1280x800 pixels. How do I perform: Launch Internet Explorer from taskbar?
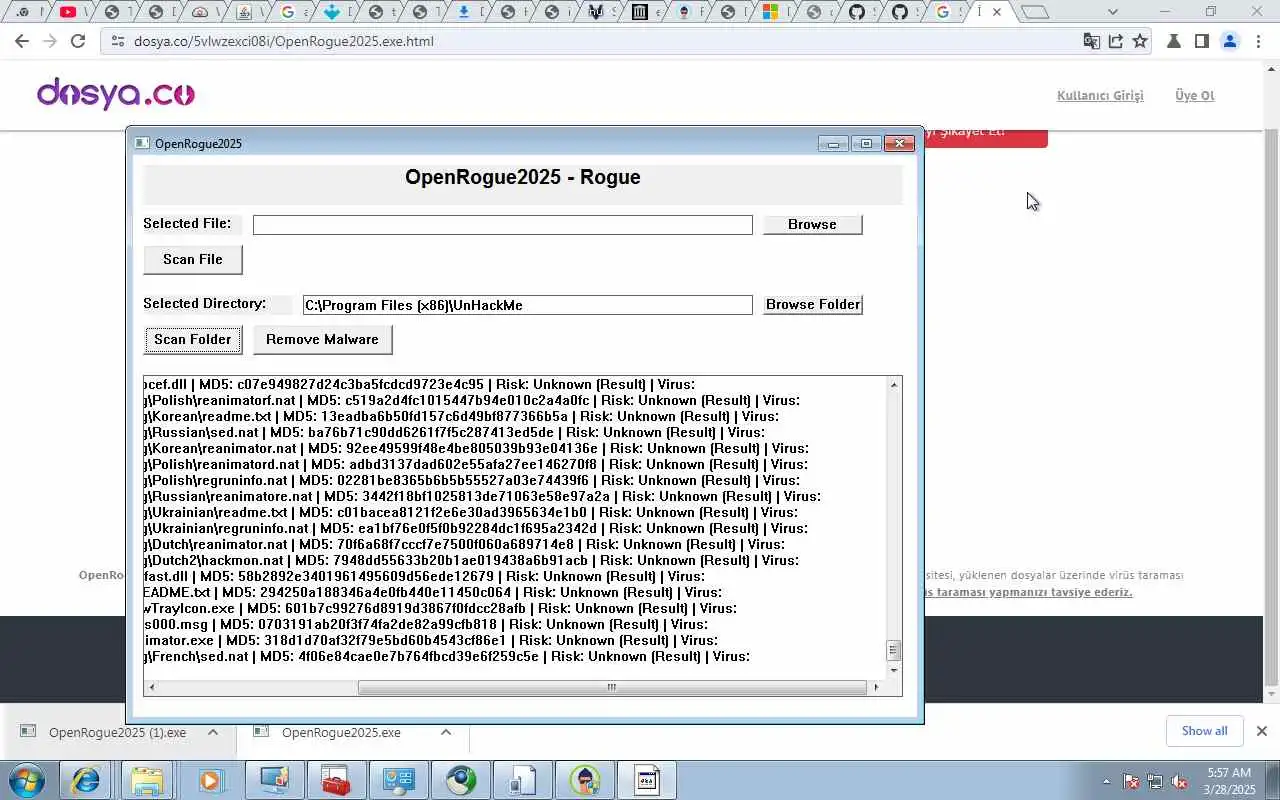click(x=85, y=780)
